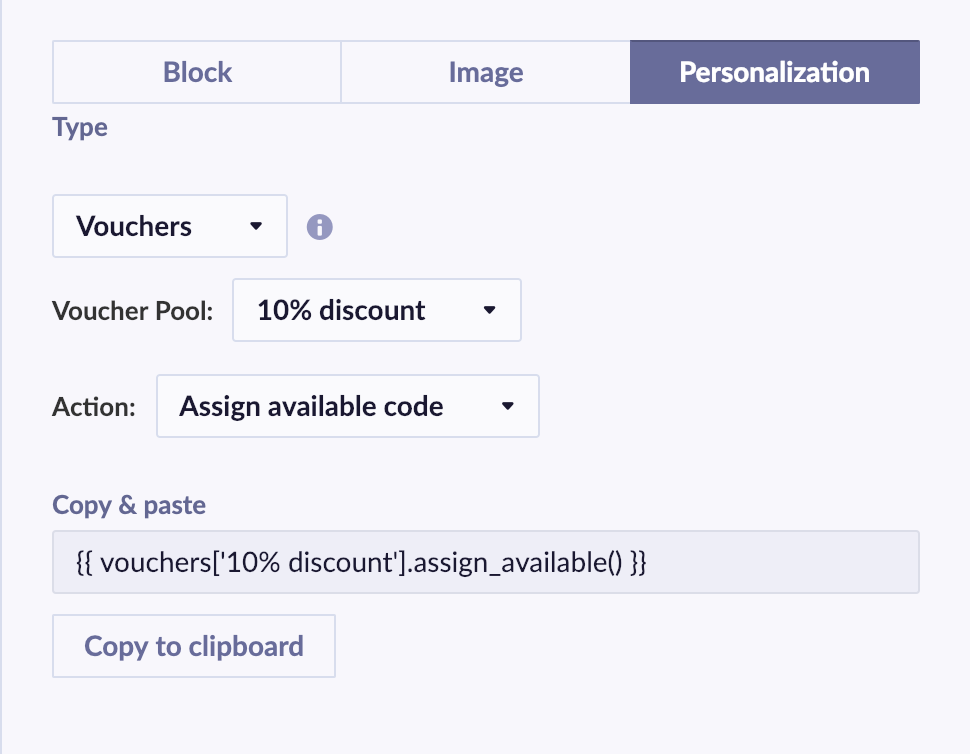Click the word vouchers in the code snippet

[x=146, y=563]
